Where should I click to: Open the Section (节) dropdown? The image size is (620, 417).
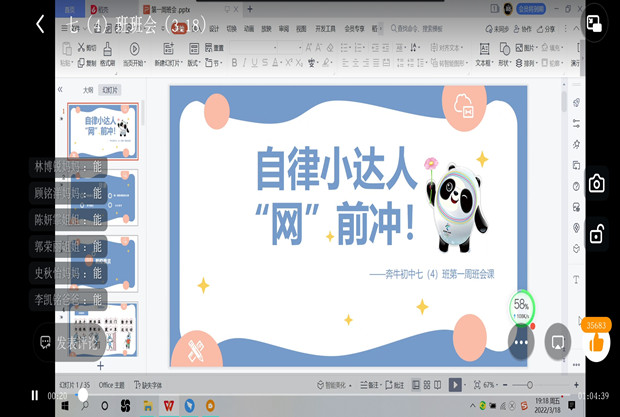[x=214, y=63]
